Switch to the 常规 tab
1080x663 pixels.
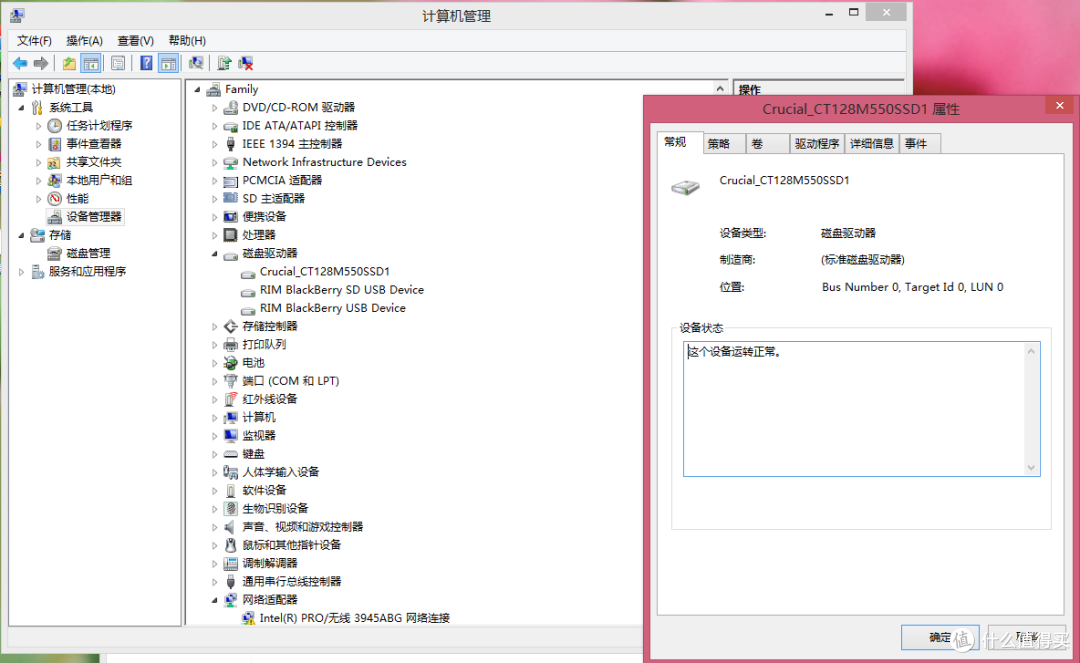pyautogui.click(x=679, y=142)
